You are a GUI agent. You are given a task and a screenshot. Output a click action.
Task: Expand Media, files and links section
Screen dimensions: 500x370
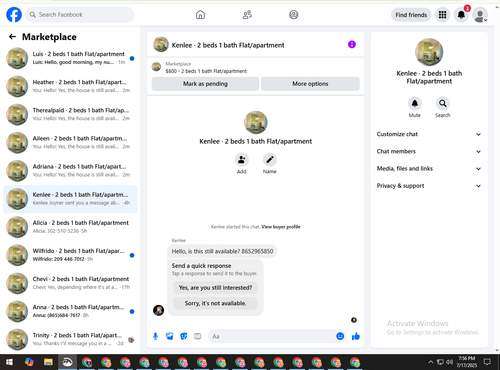coord(429,169)
